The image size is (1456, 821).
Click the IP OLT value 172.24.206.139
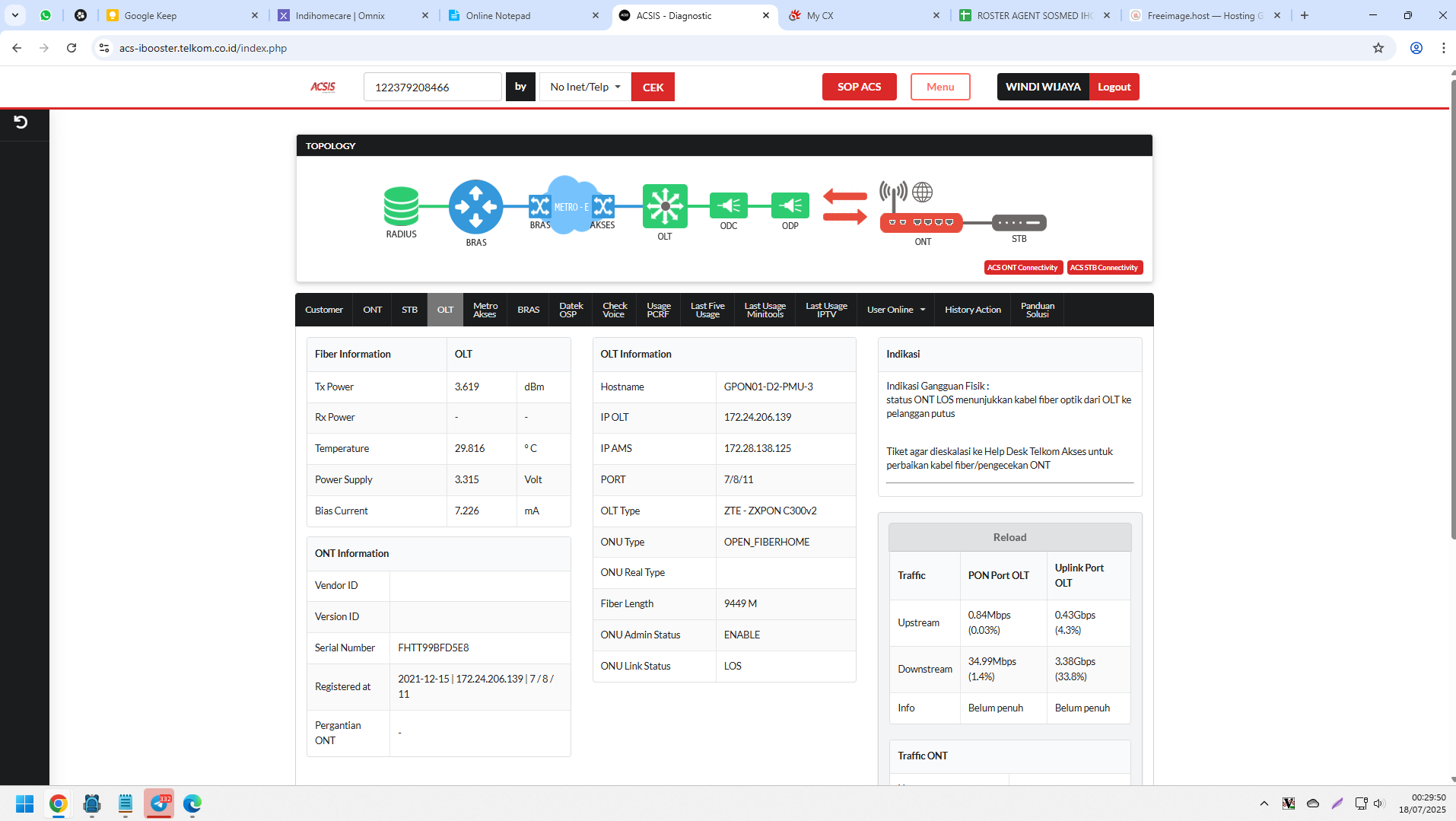click(x=758, y=417)
